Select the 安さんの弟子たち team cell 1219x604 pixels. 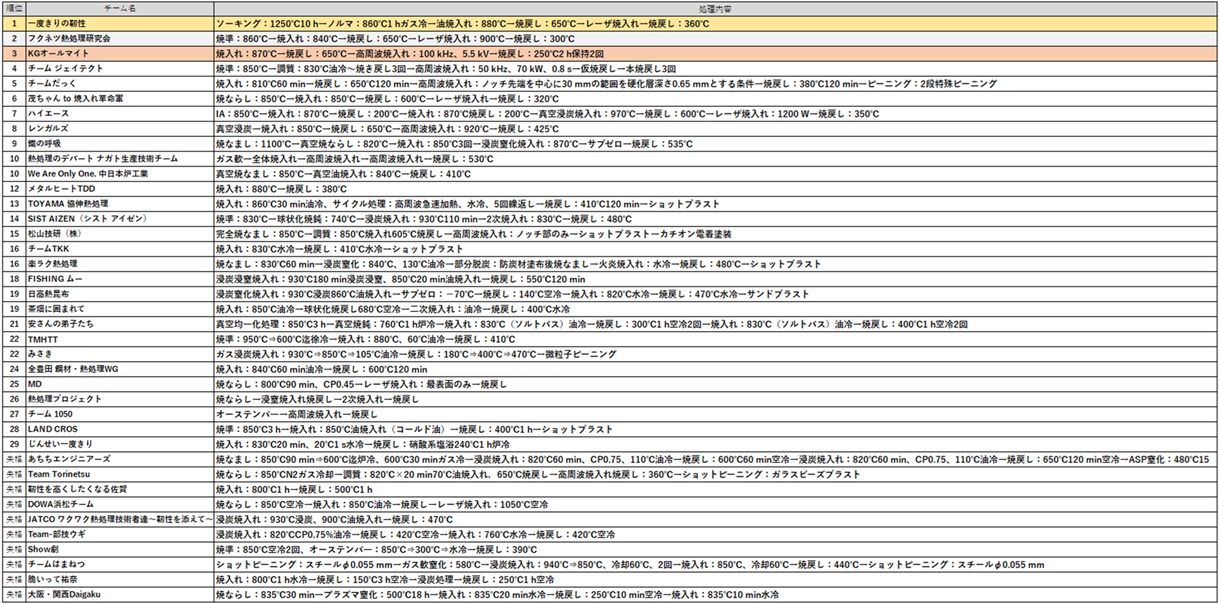[119, 324]
